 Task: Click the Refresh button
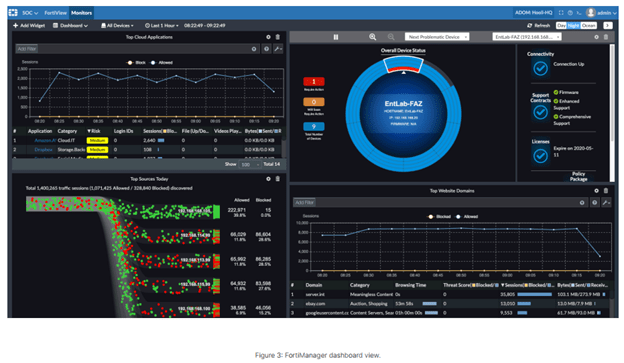pyautogui.click(x=538, y=25)
